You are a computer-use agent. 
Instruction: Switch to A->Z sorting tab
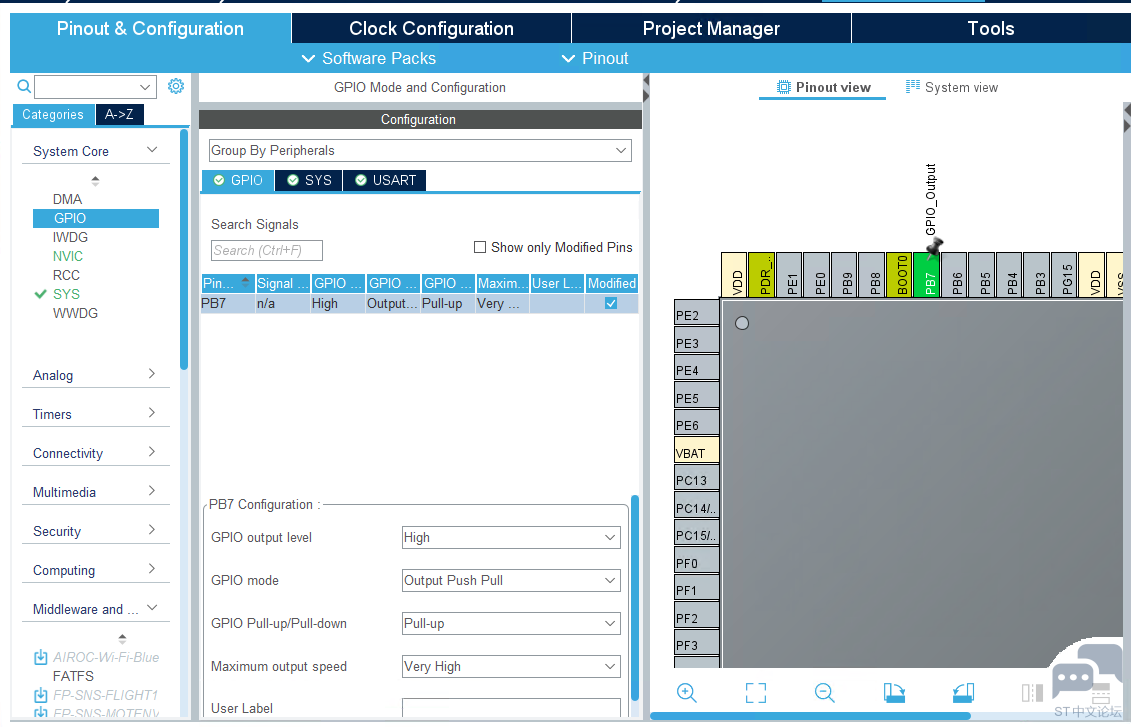tap(119, 114)
